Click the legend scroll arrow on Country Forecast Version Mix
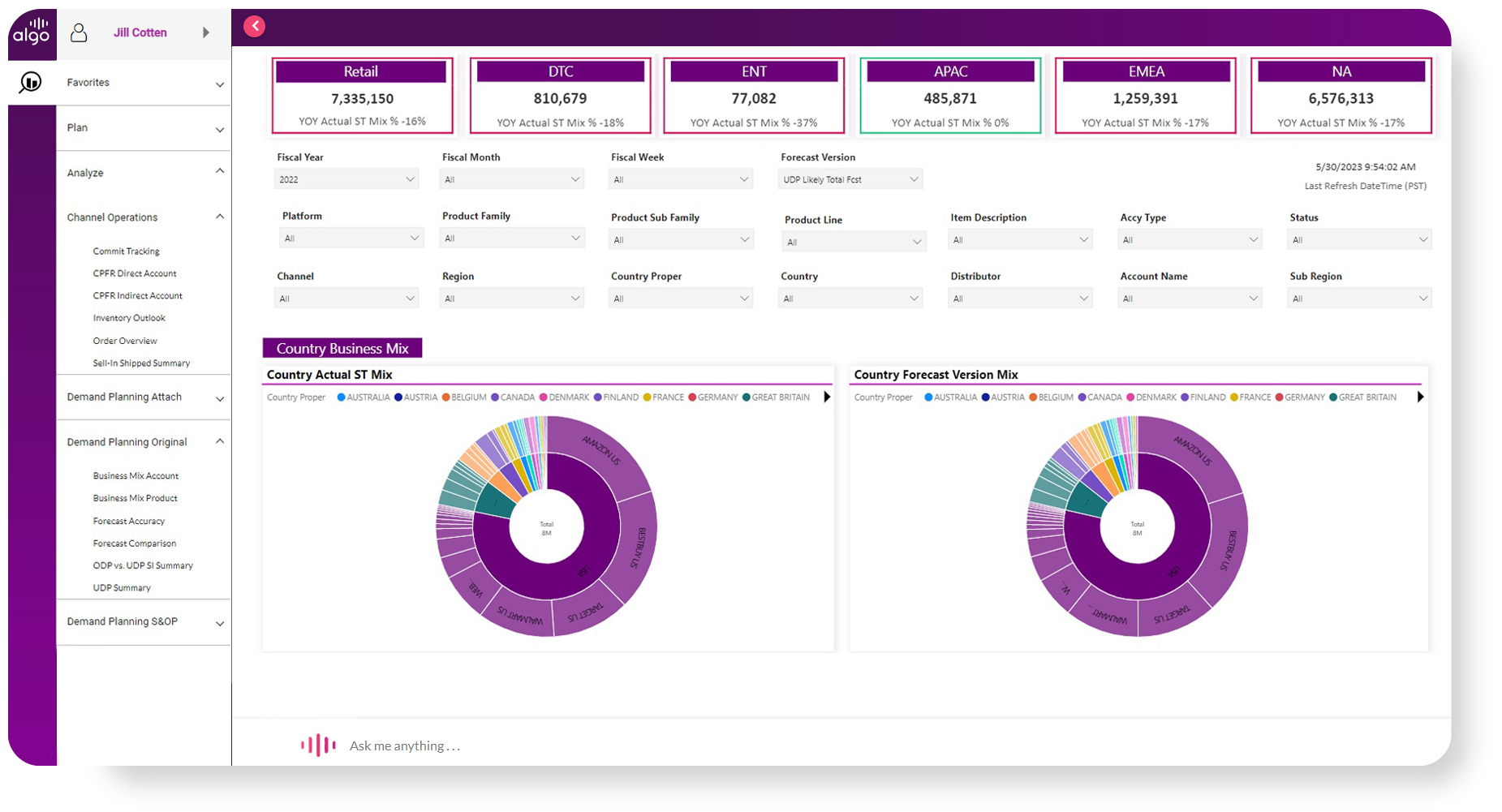 (1420, 397)
